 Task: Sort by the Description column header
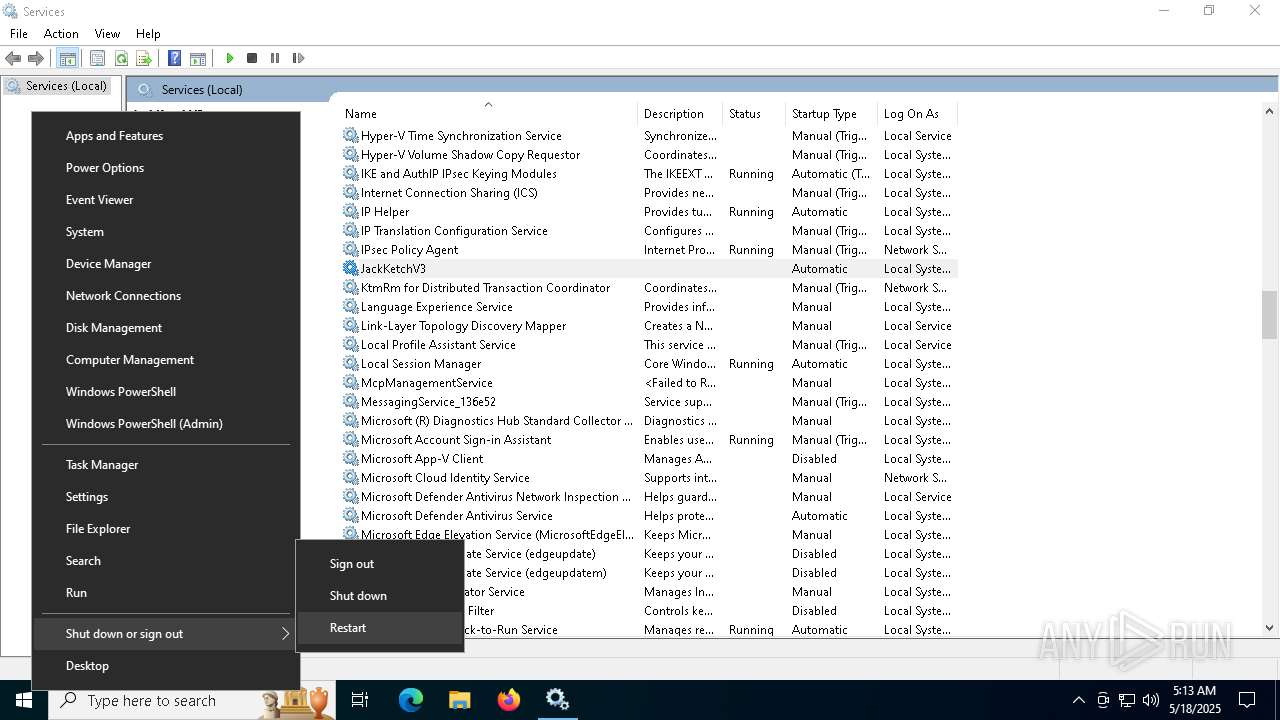(x=680, y=114)
